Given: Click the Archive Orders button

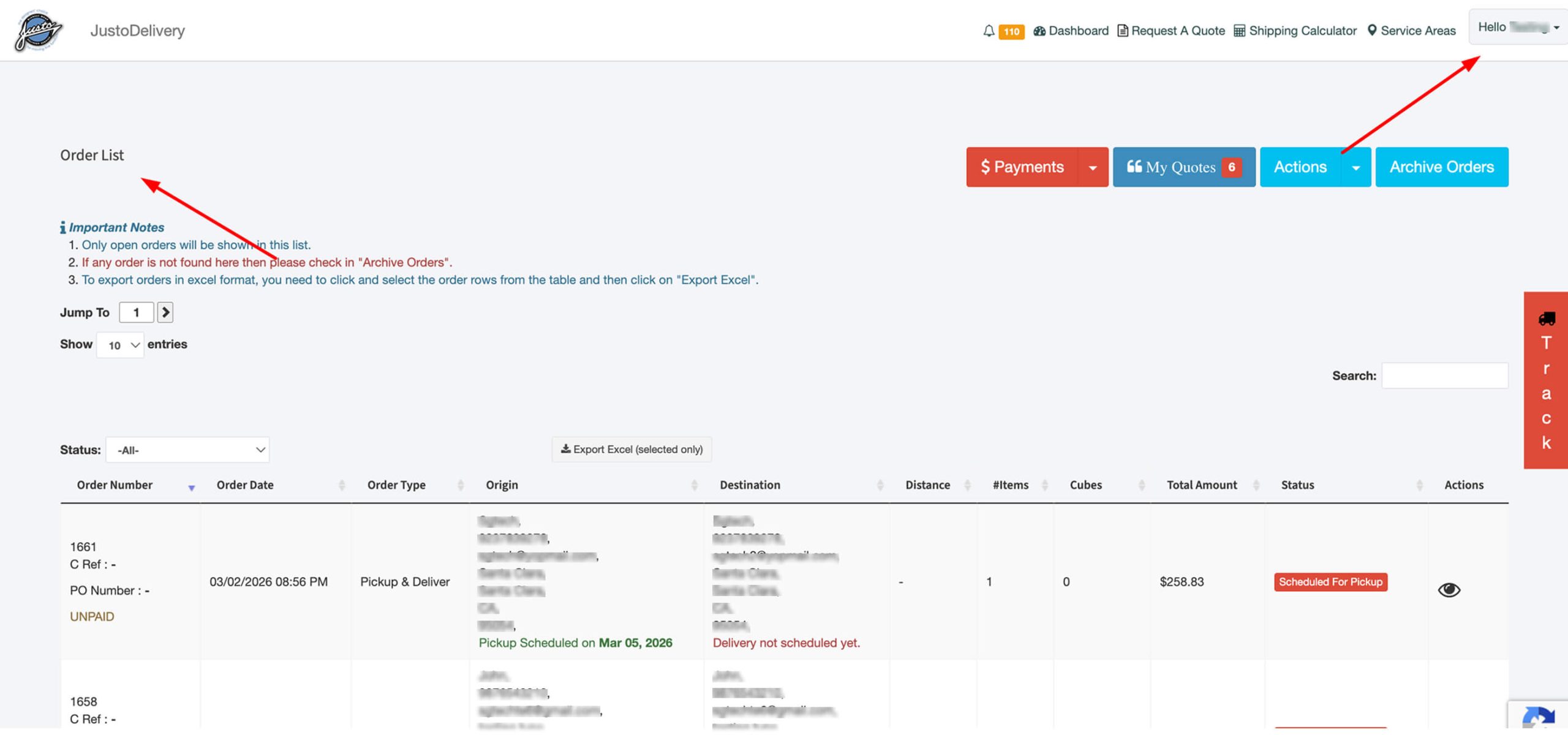Looking at the screenshot, I should [x=1441, y=167].
